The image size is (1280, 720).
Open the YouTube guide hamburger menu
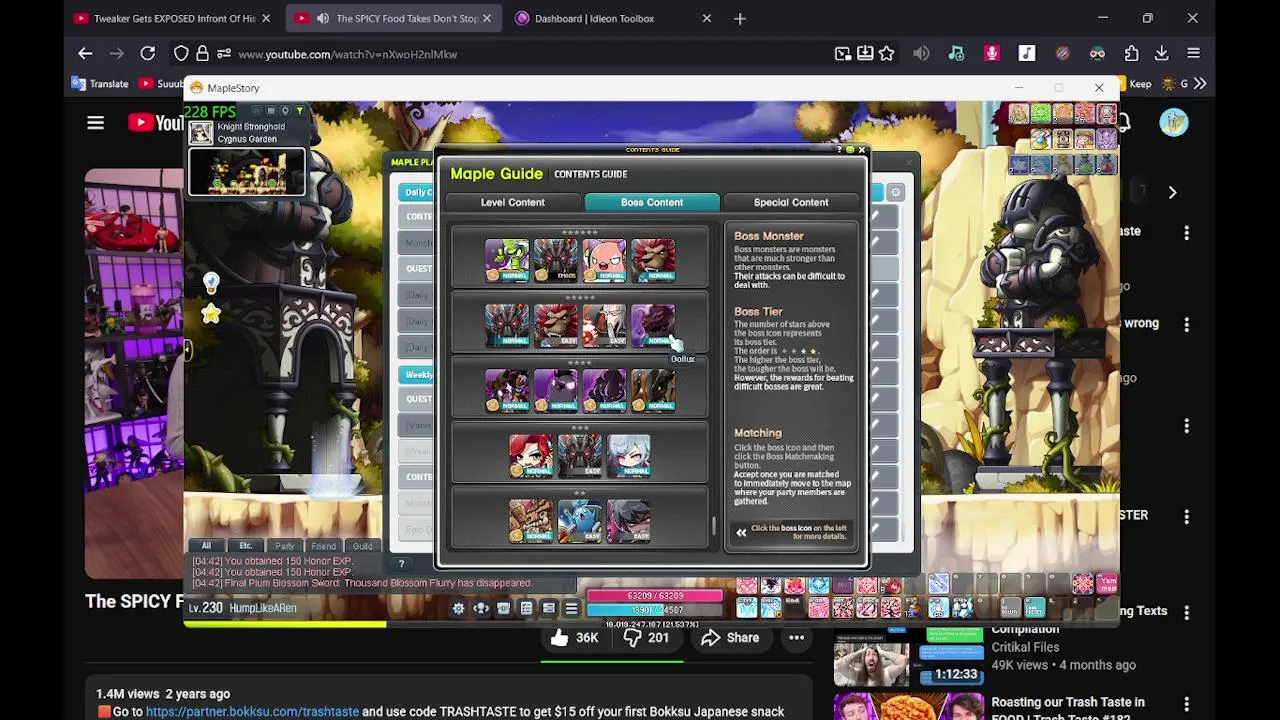[x=96, y=123]
